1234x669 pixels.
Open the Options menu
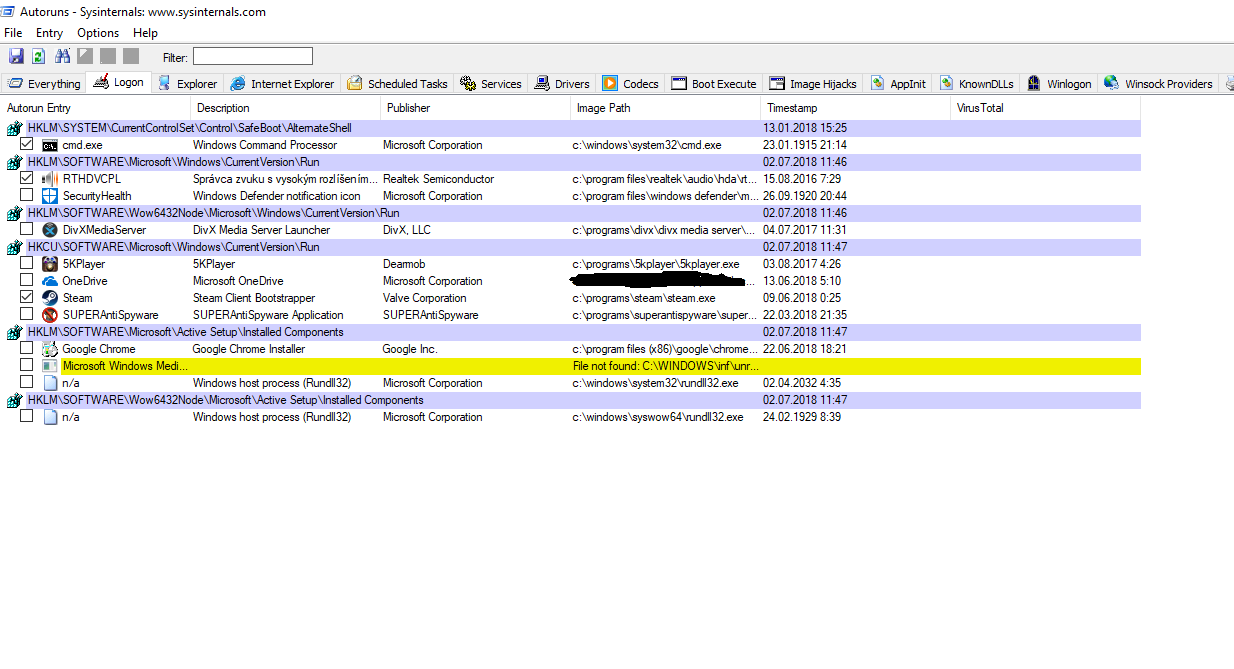tap(98, 33)
